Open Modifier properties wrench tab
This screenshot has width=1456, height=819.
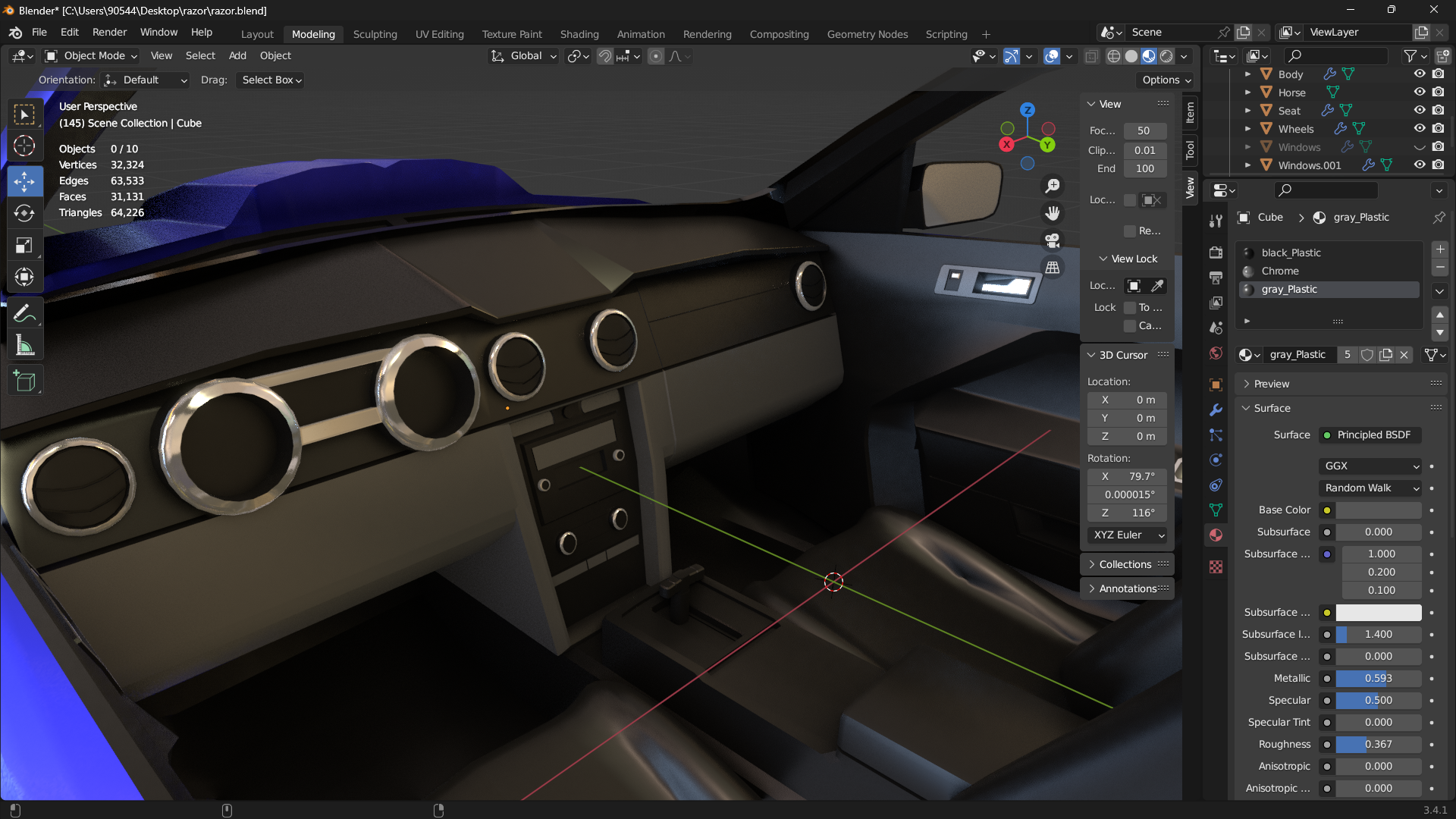(1216, 409)
